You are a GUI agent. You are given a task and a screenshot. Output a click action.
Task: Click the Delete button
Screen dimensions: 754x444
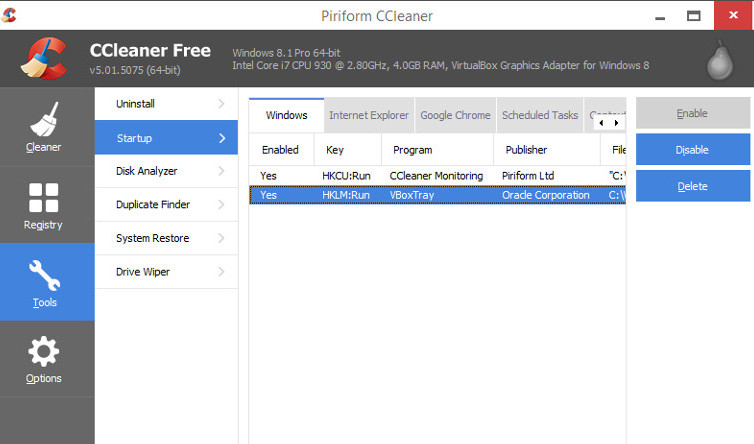(x=692, y=186)
